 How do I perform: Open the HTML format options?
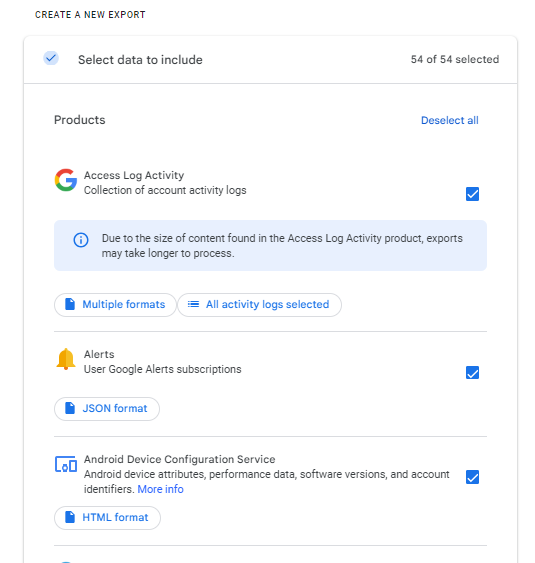[x=107, y=518]
